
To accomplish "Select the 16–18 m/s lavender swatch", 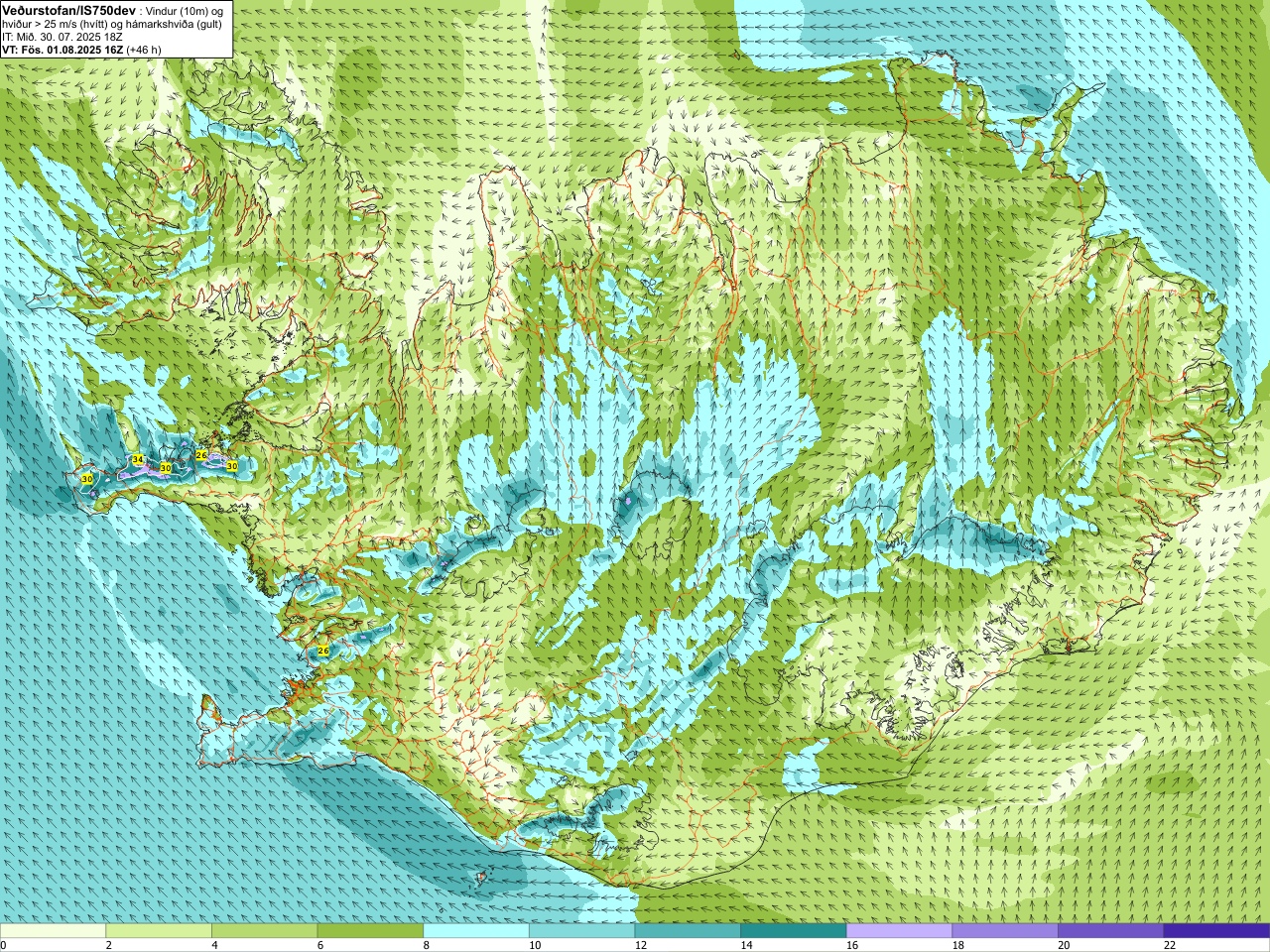I will [x=899, y=931].
